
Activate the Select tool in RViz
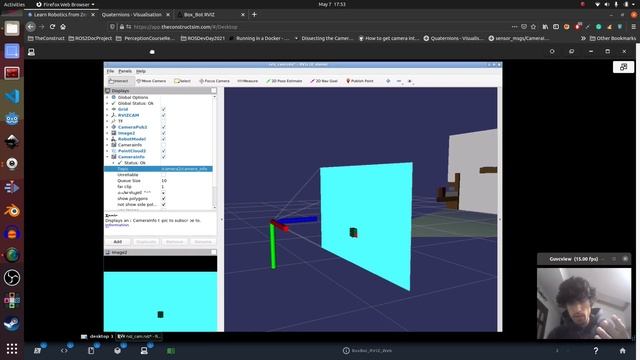point(182,81)
